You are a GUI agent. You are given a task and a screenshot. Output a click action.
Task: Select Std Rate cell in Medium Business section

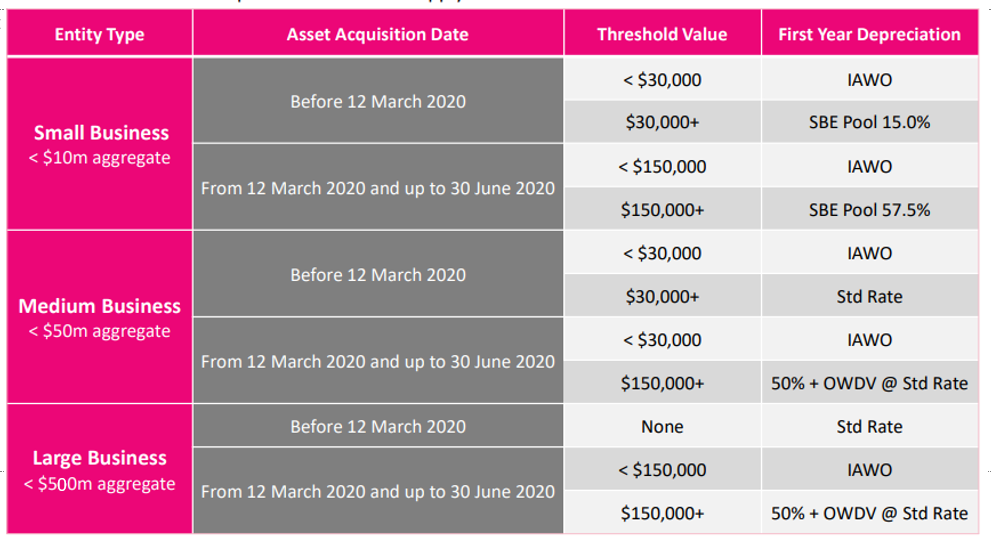click(869, 296)
